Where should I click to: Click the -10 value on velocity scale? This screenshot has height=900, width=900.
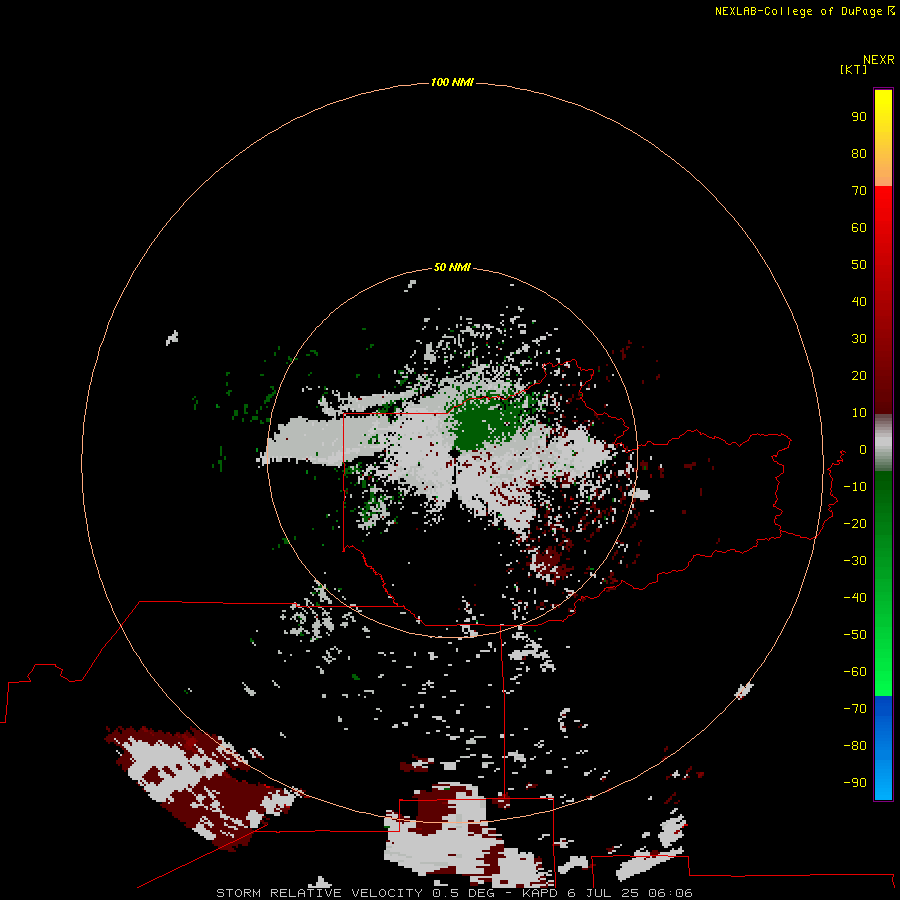click(855, 487)
